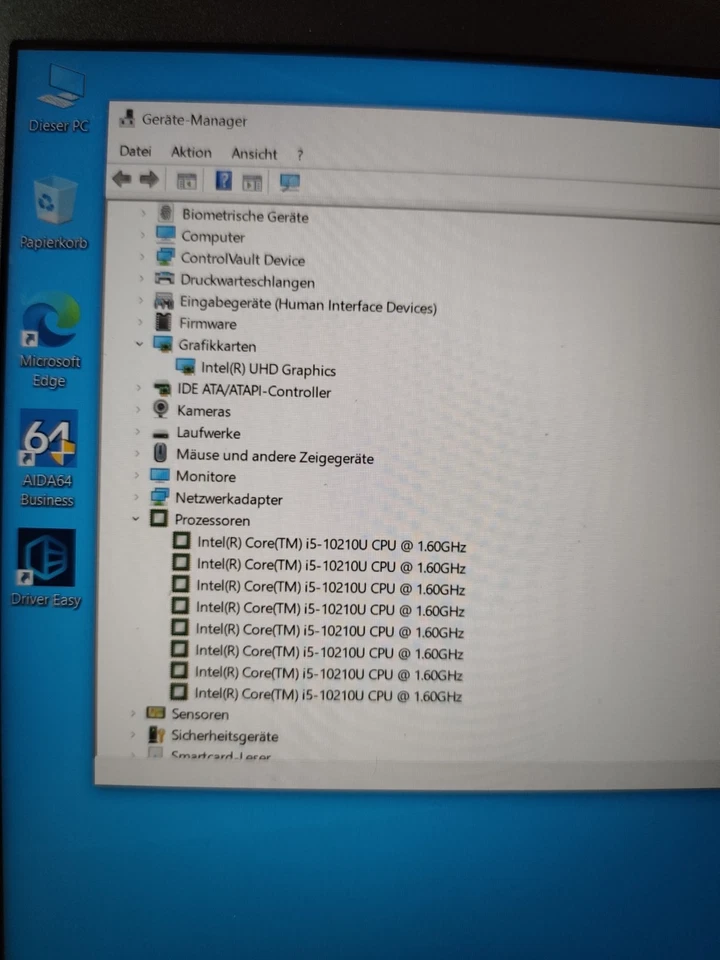The width and height of the screenshot is (720, 960).
Task: Select the Druckwarteschlangen printer icon
Action: coord(164,279)
